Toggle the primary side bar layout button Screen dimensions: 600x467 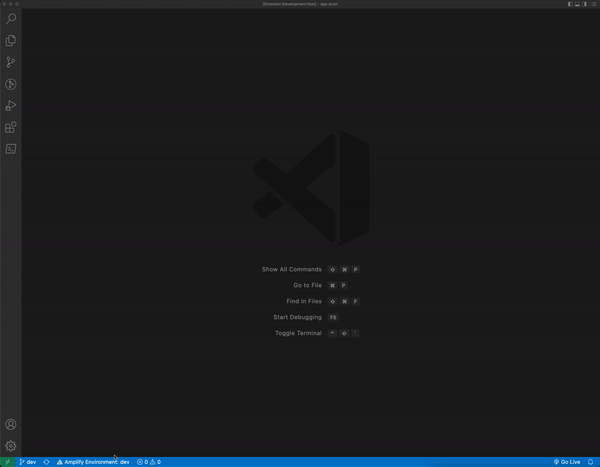coord(570,4)
